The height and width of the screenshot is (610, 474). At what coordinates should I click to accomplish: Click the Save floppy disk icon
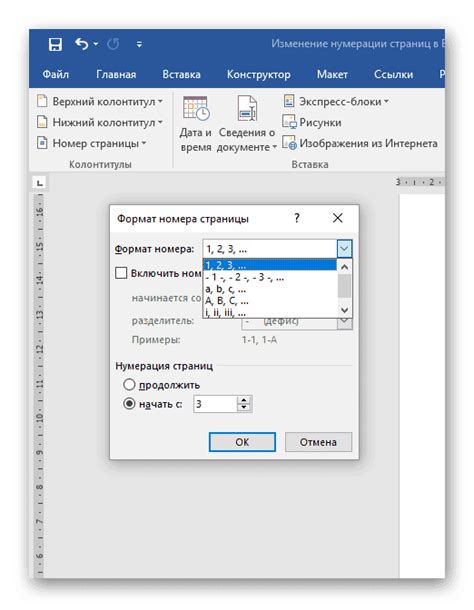point(55,44)
